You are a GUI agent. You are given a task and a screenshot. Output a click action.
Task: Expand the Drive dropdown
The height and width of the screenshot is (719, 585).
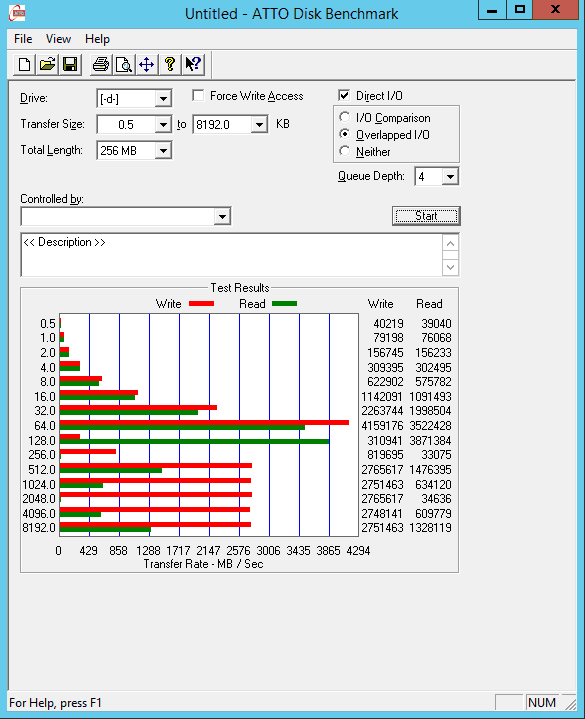tap(163, 99)
